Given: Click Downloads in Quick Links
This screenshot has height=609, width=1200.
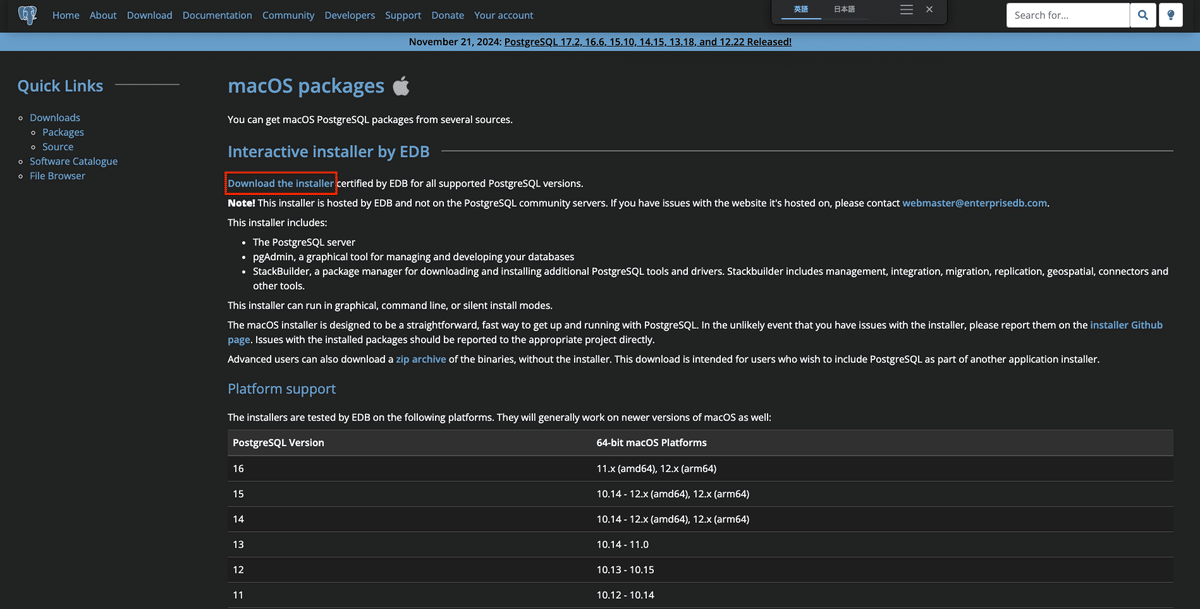Looking at the screenshot, I should pos(55,117).
